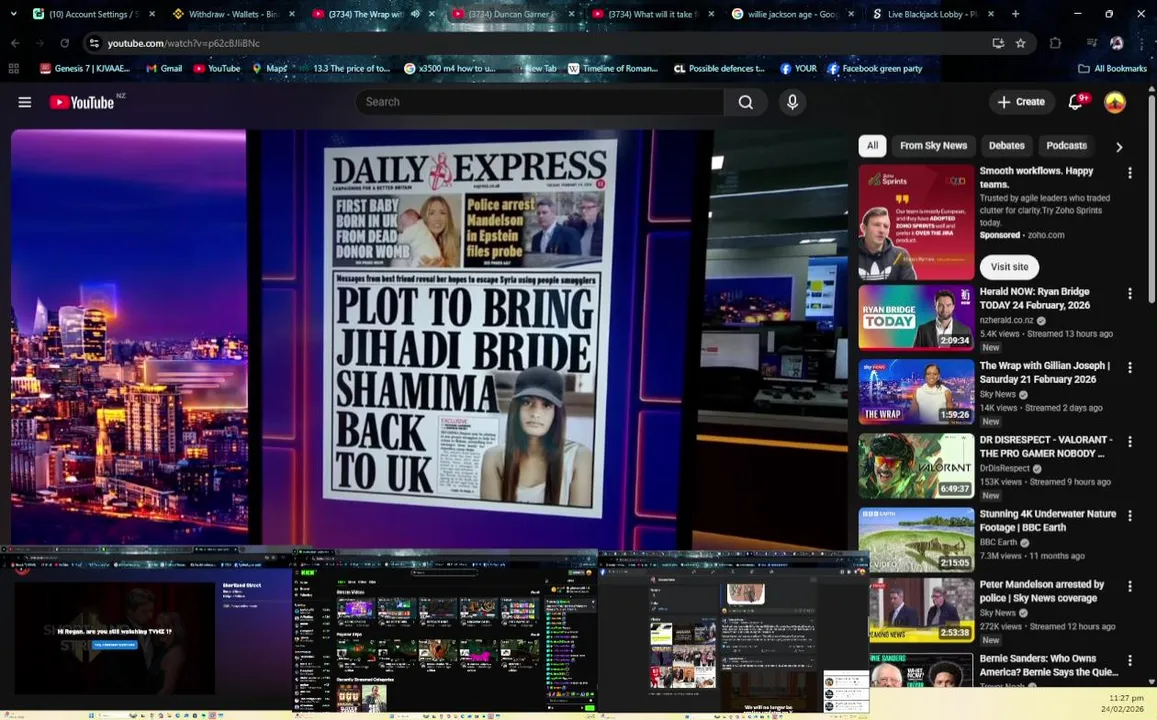Open the Genesis 7 KJVAAE bookmark
This screenshot has width=1157, height=720.
coord(85,69)
